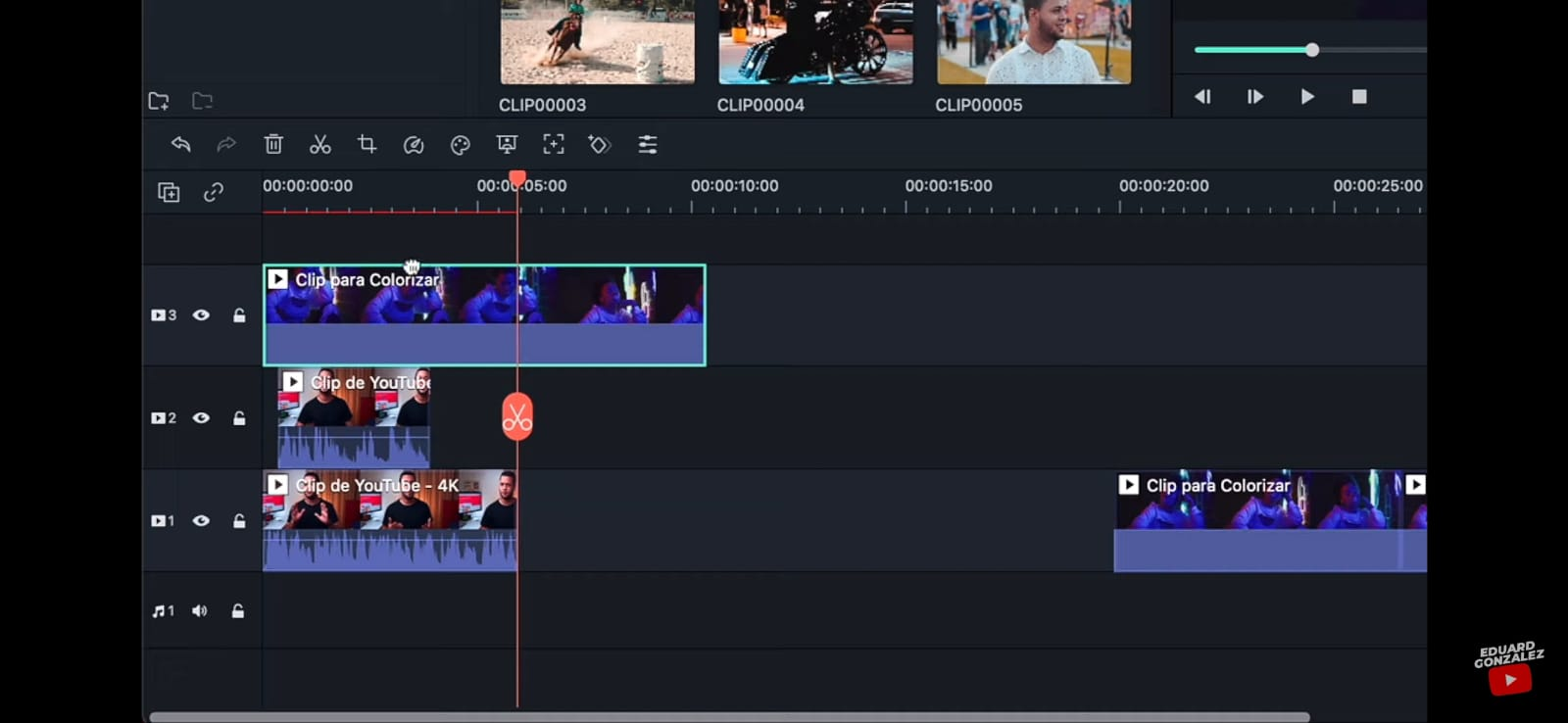Split clip with the scissors toolbar icon
This screenshot has width=1568, height=723.
[320, 145]
